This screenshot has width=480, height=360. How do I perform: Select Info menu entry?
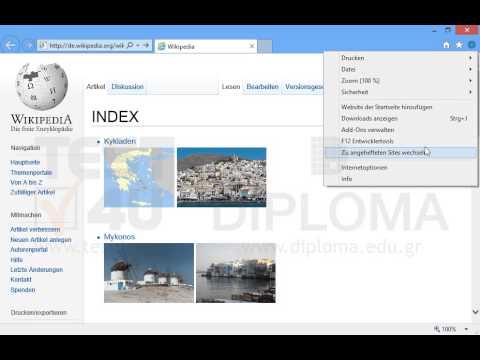401,179
